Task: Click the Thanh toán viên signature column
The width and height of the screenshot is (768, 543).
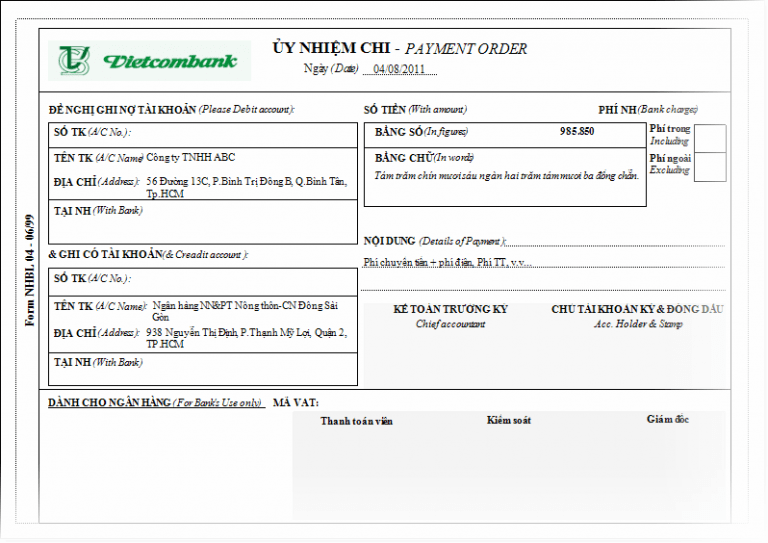Action: click(x=356, y=460)
